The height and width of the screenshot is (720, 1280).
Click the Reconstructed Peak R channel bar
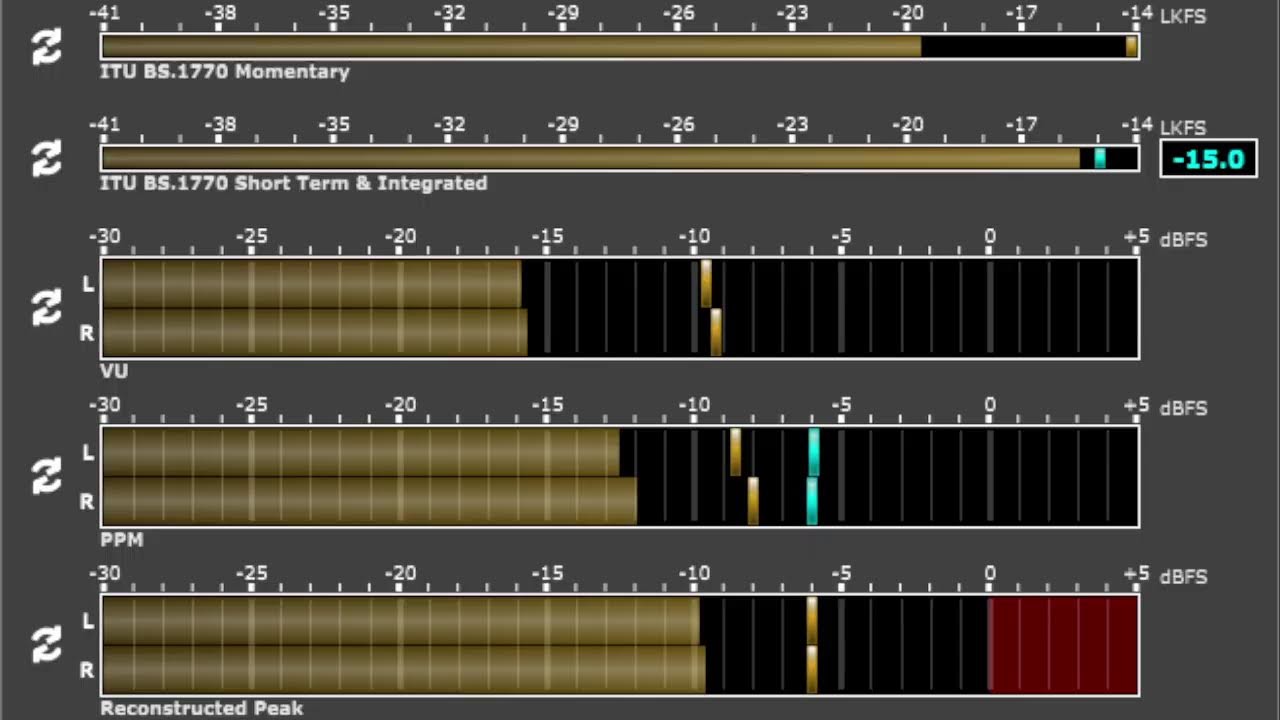[620, 670]
